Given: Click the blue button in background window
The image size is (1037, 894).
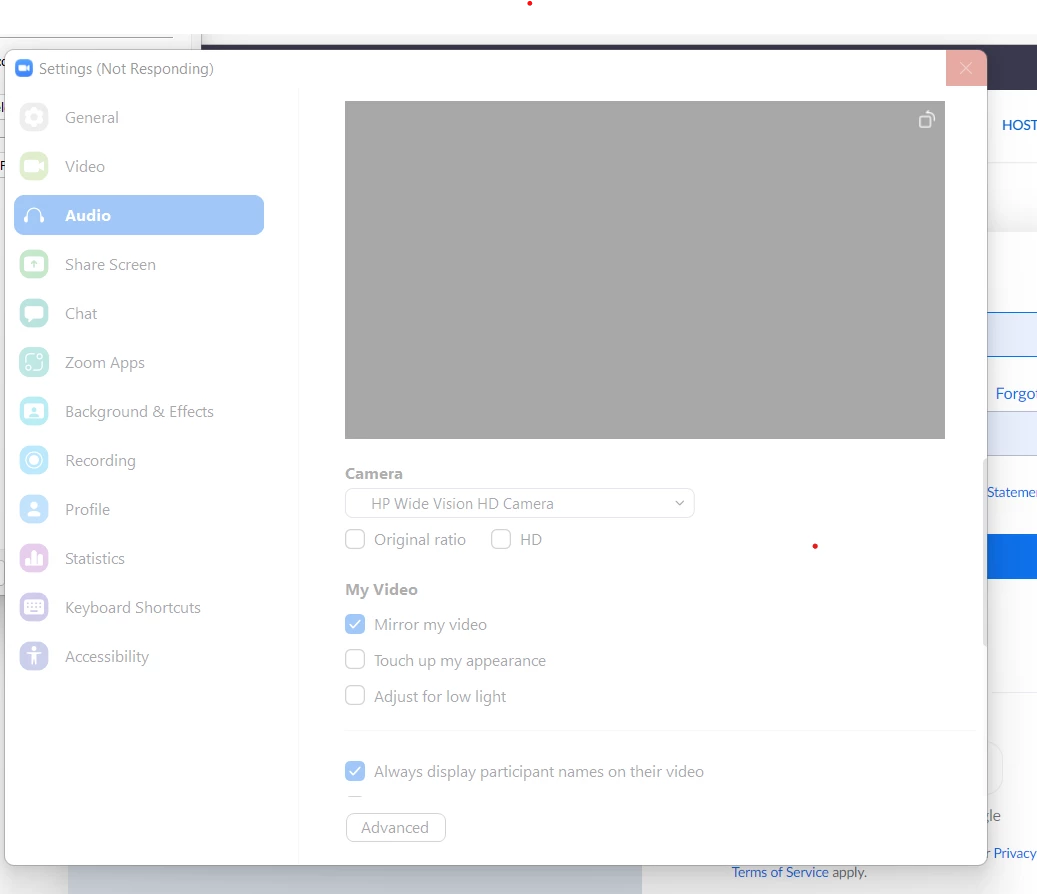Looking at the screenshot, I should click(1012, 556).
